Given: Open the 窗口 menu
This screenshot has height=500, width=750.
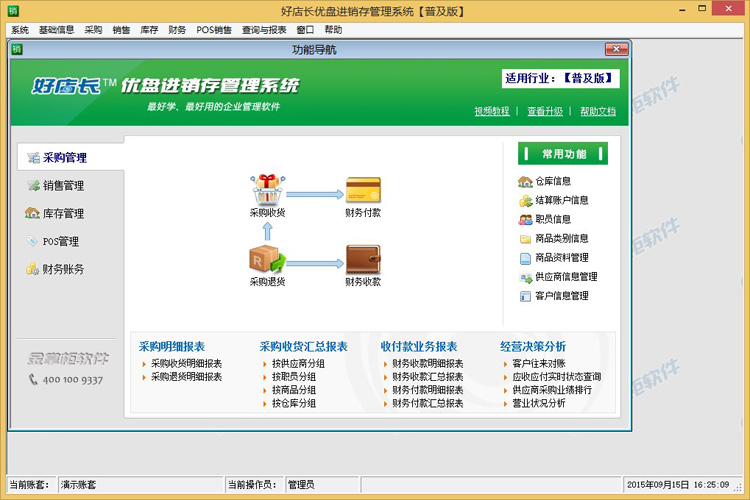Looking at the screenshot, I should 305,30.
